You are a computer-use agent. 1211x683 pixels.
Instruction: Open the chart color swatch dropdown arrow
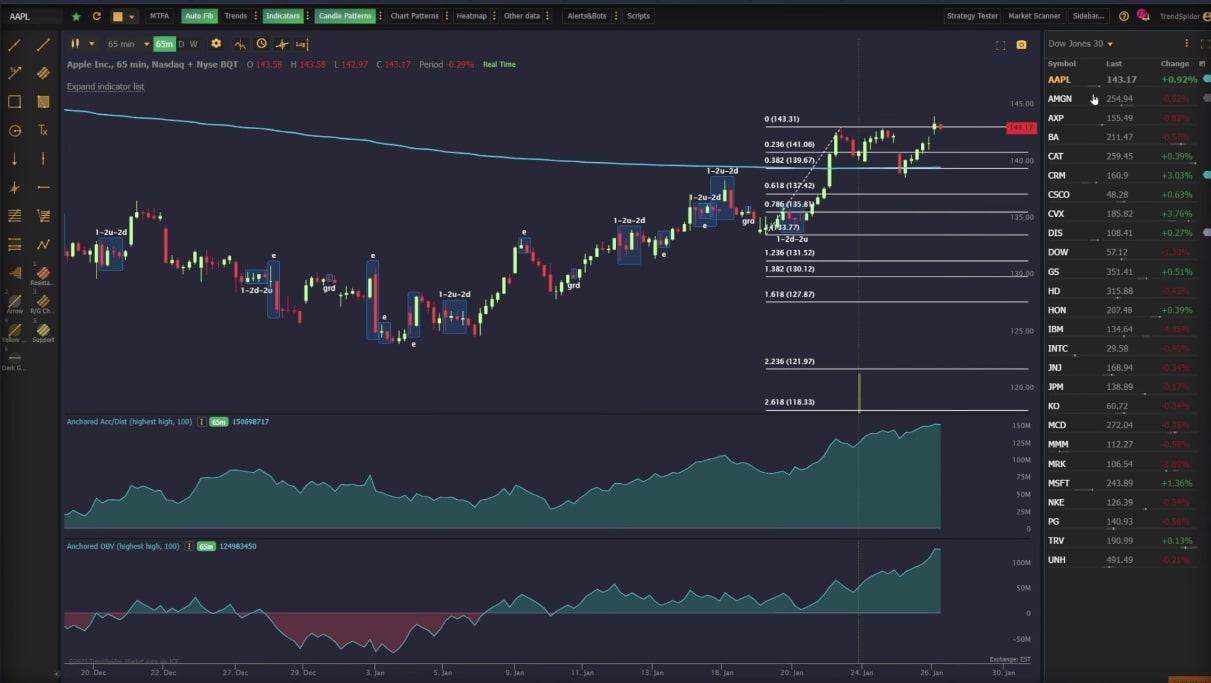click(132, 17)
